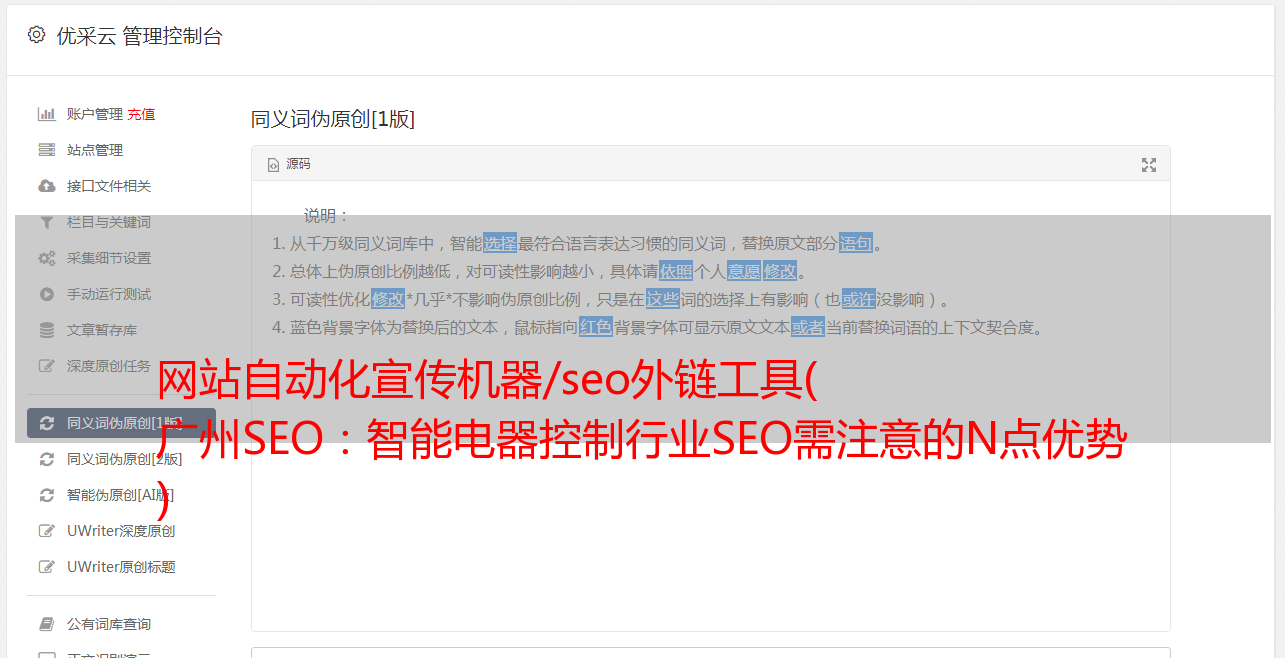
Task: Click the gear icon beside 优采云 管理控制台
Action: (37, 35)
